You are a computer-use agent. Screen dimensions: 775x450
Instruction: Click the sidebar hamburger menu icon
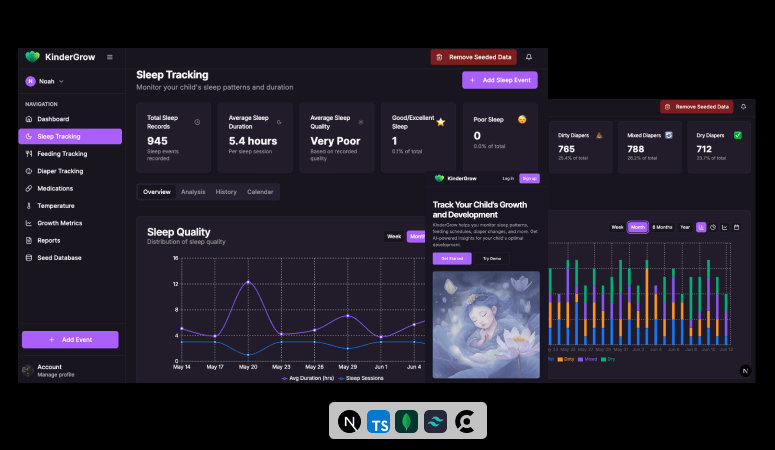pyautogui.click(x=110, y=57)
